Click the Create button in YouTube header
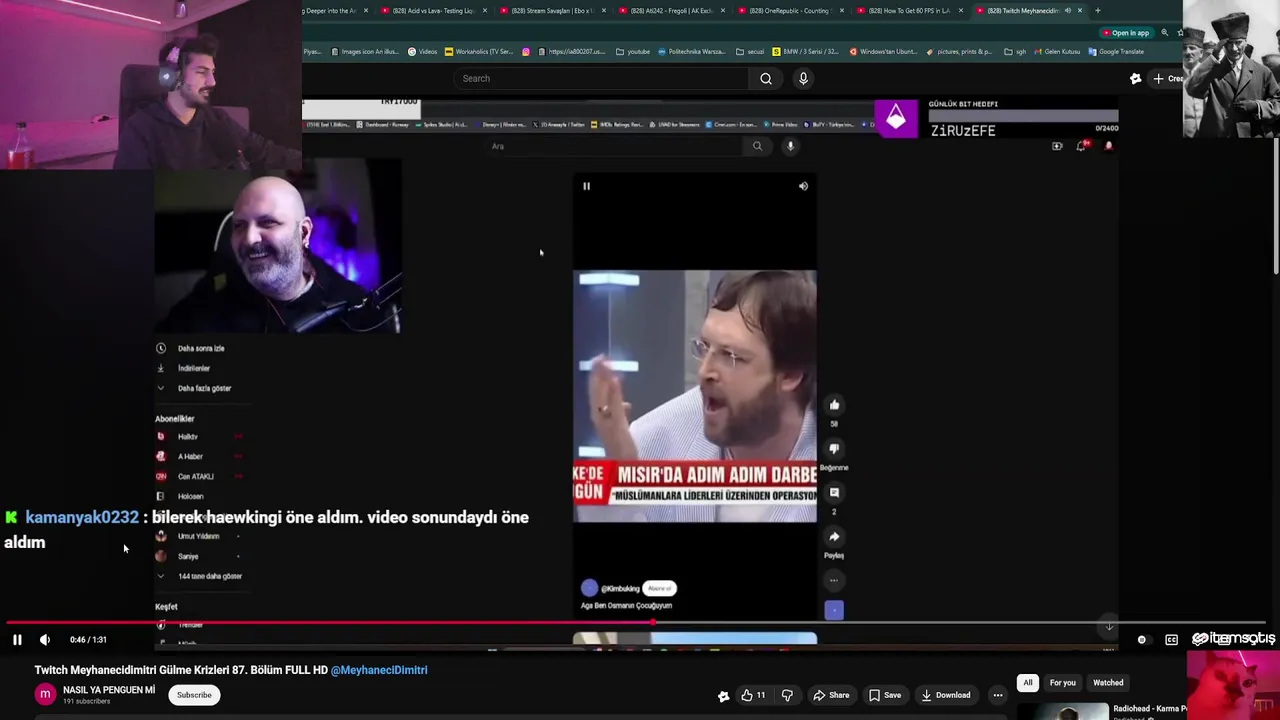The width and height of the screenshot is (1280, 720). 1166,78
